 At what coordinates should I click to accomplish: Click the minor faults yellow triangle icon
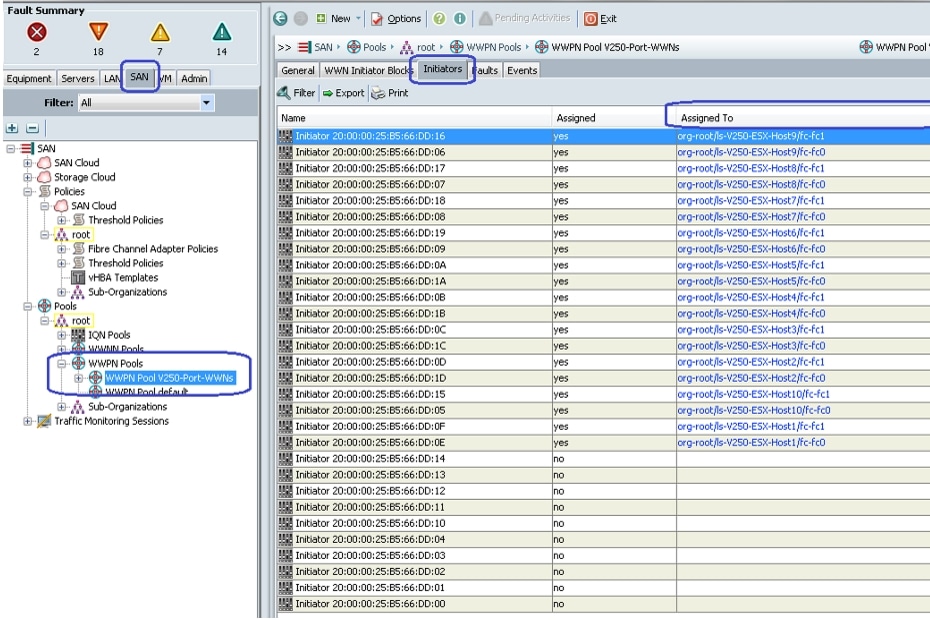(x=159, y=33)
